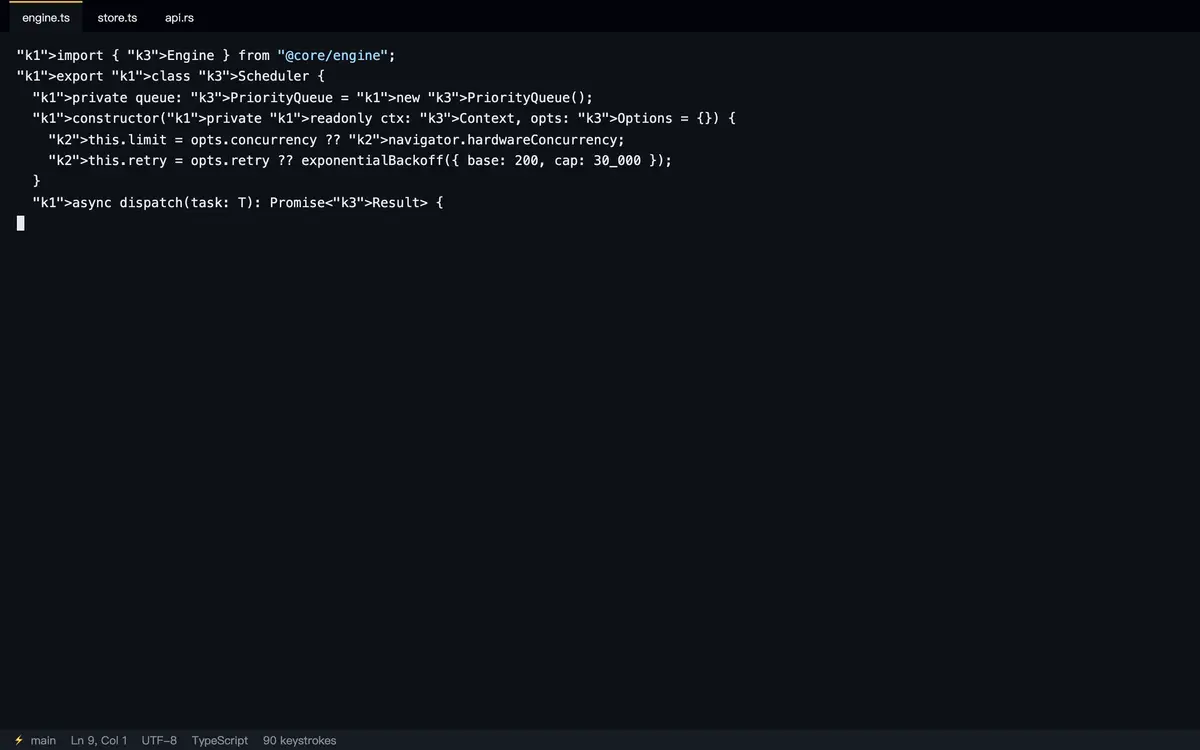Image resolution: width=1200 pixels, height=750 pixels.
Task: Click opts.concurrency in the limit assignment
Action: click(254, 139)
